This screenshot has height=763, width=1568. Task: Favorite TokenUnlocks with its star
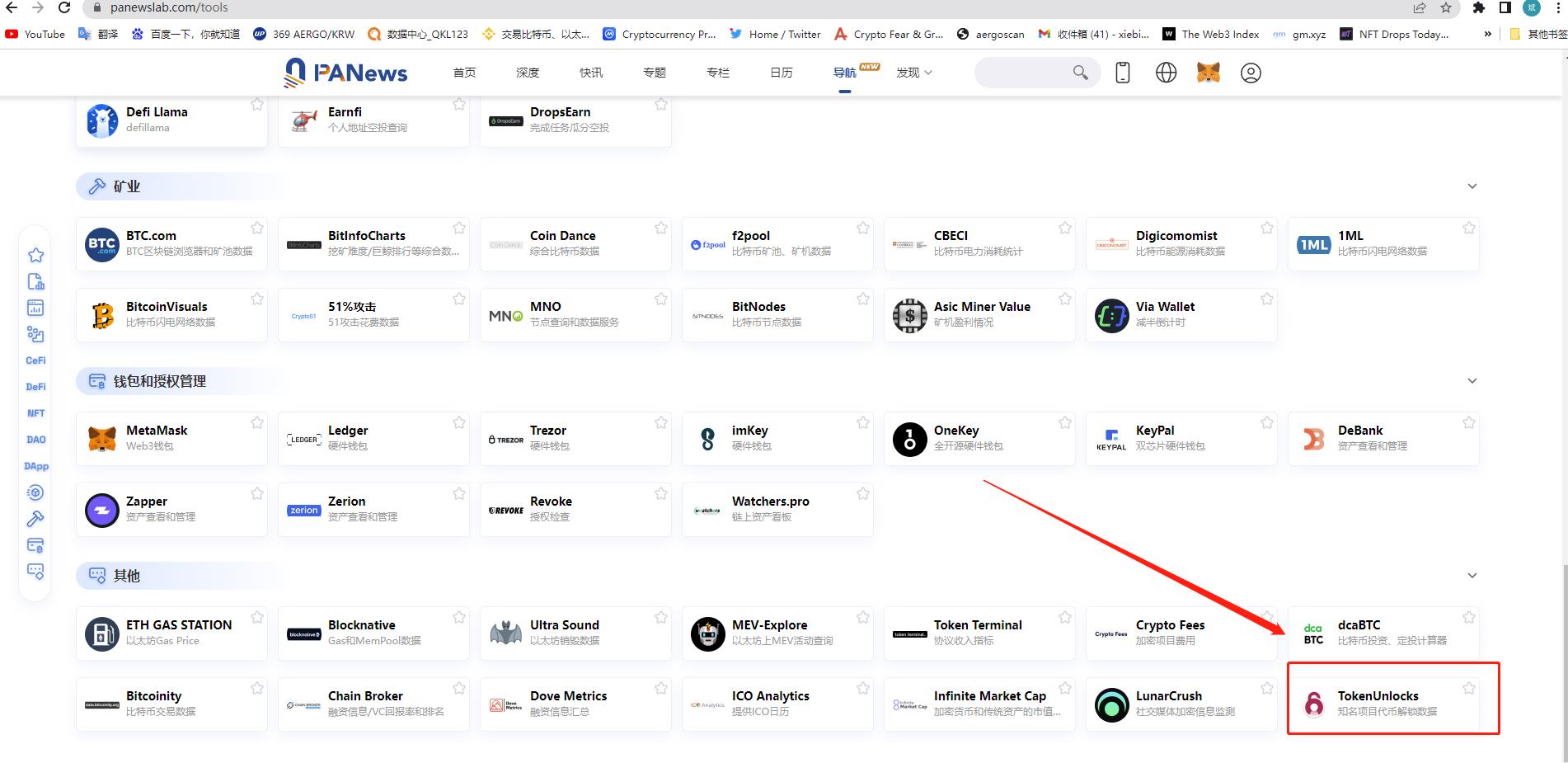pos(1469,688)
